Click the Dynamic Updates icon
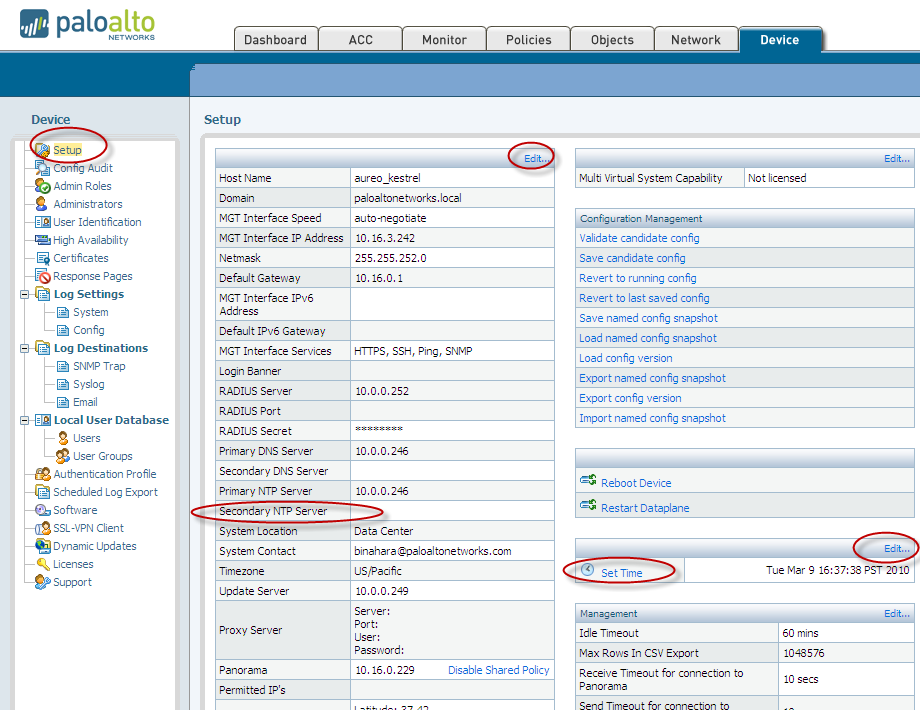920x710 pixels. (x=43, y=546)
